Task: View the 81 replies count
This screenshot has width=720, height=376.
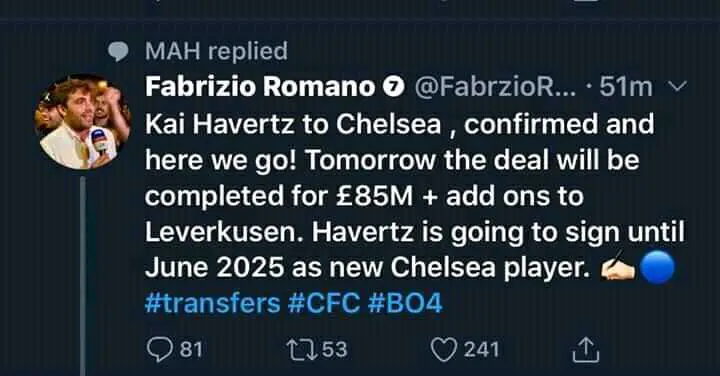Action: (191, 349)
